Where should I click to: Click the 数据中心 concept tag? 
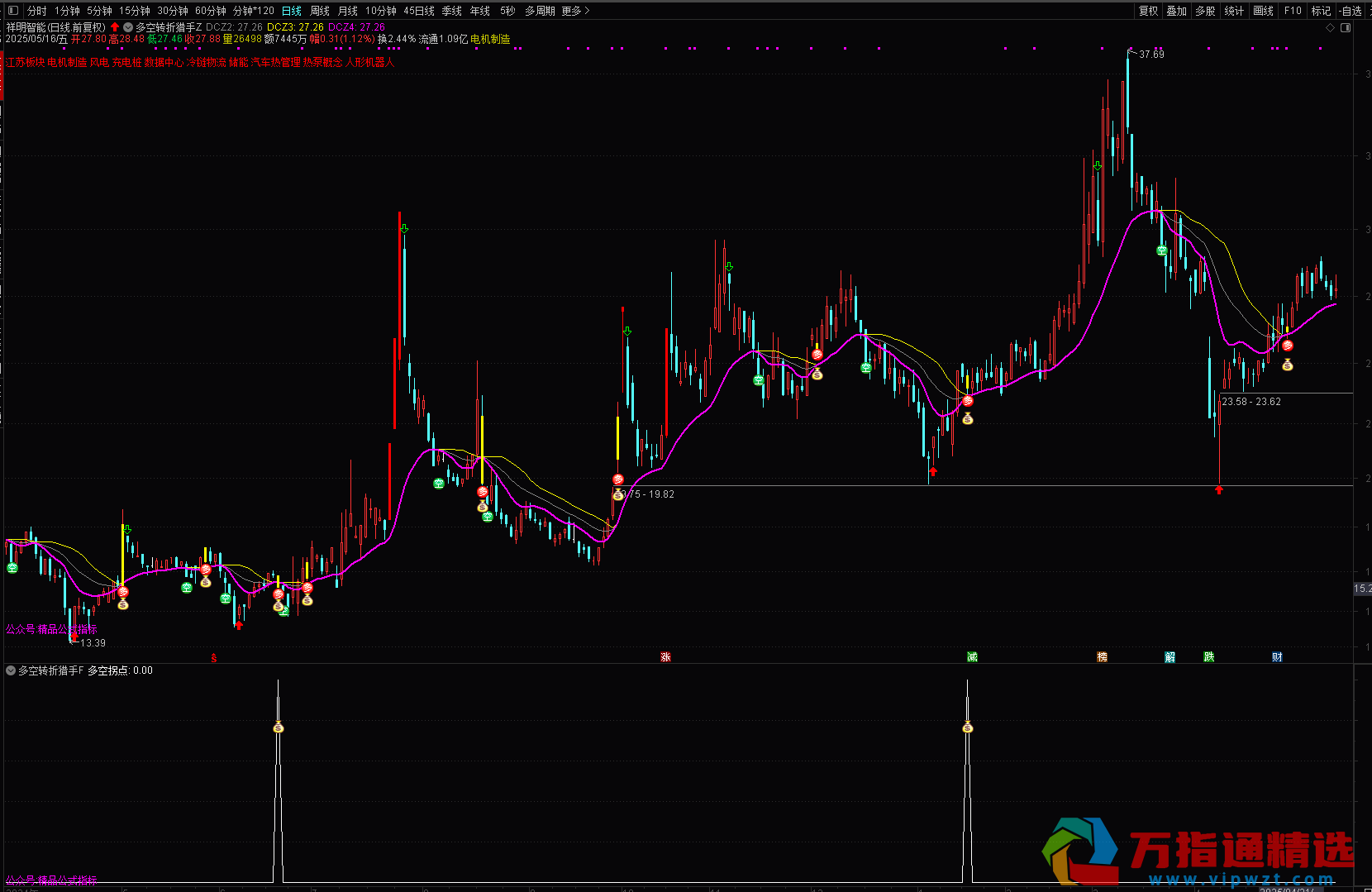pos(164,62)
